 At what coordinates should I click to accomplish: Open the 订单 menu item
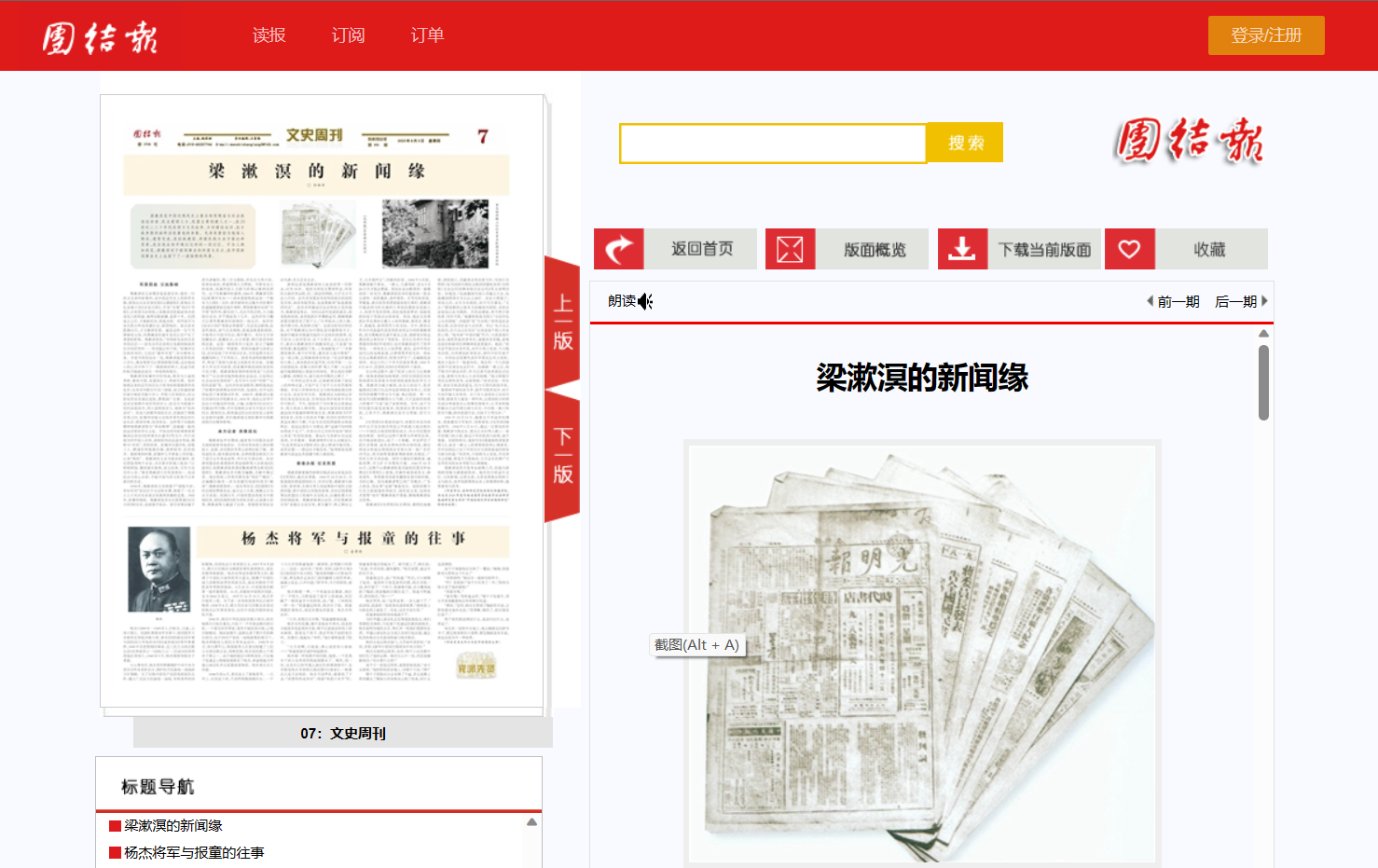(427, 35)
